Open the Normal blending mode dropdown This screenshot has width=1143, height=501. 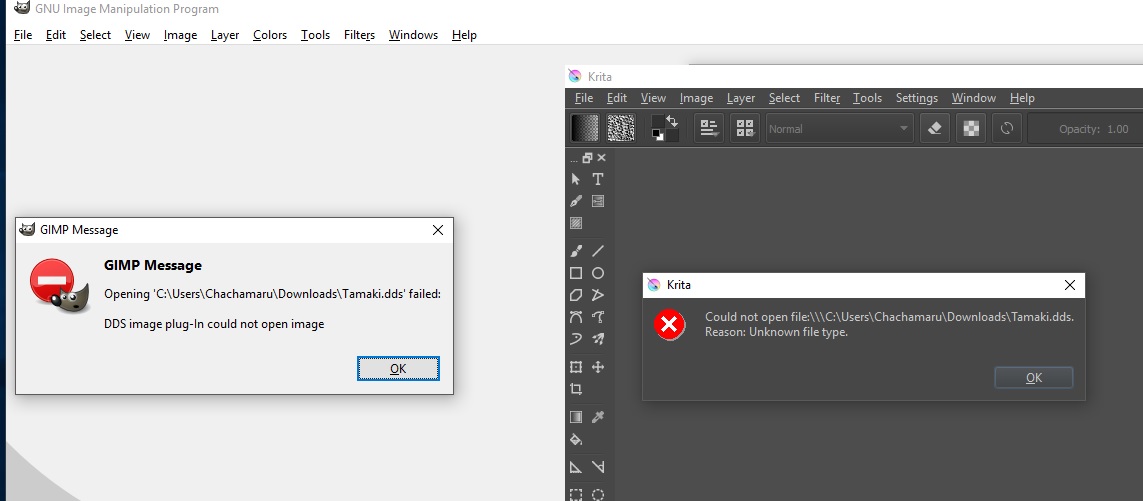coord(839,128)
